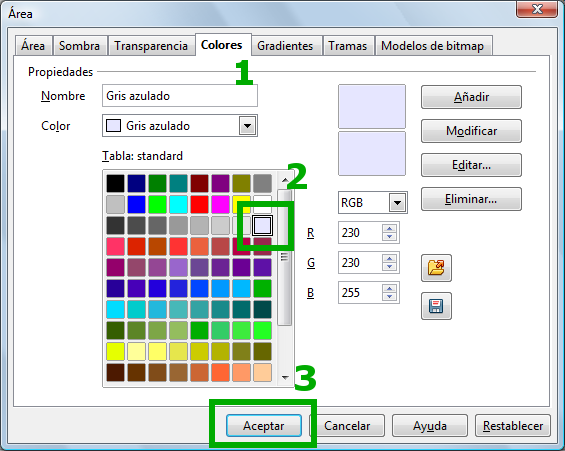Select the Modelos de bitmap tab
This screenshot has height=451, width=565.
tap(433, 46)
